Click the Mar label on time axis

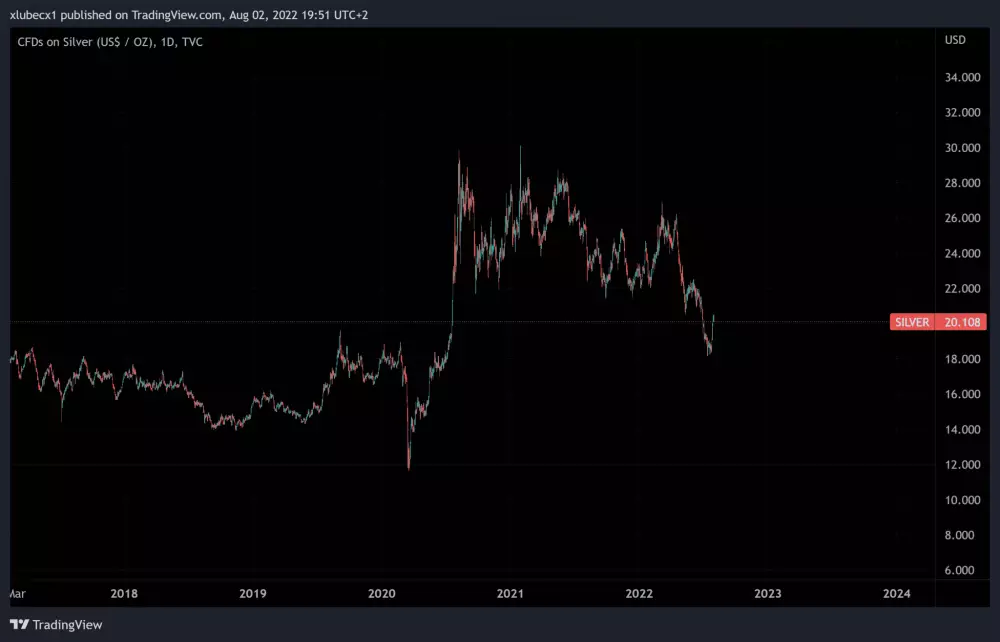(17, 594)
